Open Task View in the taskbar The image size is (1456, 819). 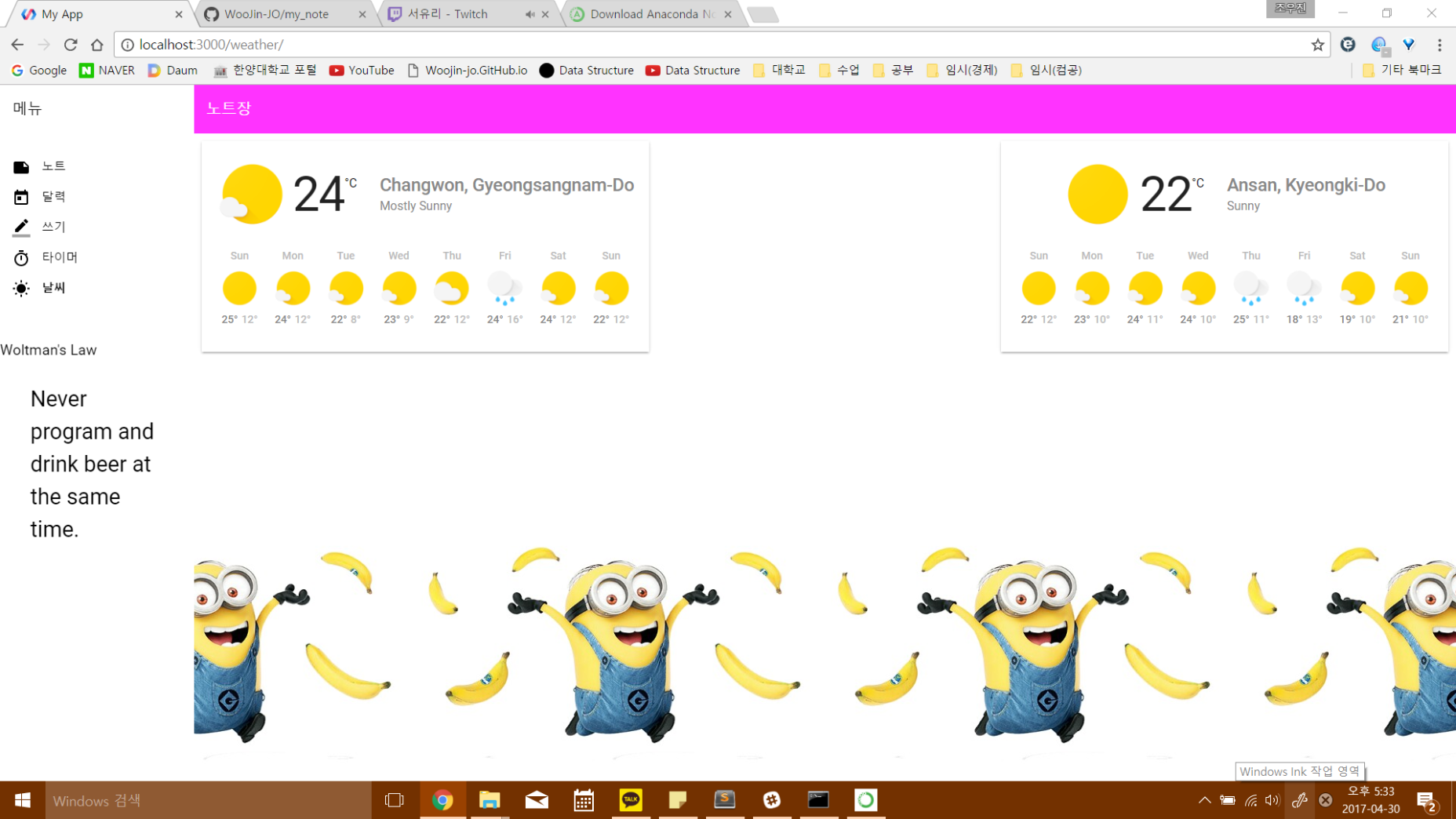coord(395,800)
